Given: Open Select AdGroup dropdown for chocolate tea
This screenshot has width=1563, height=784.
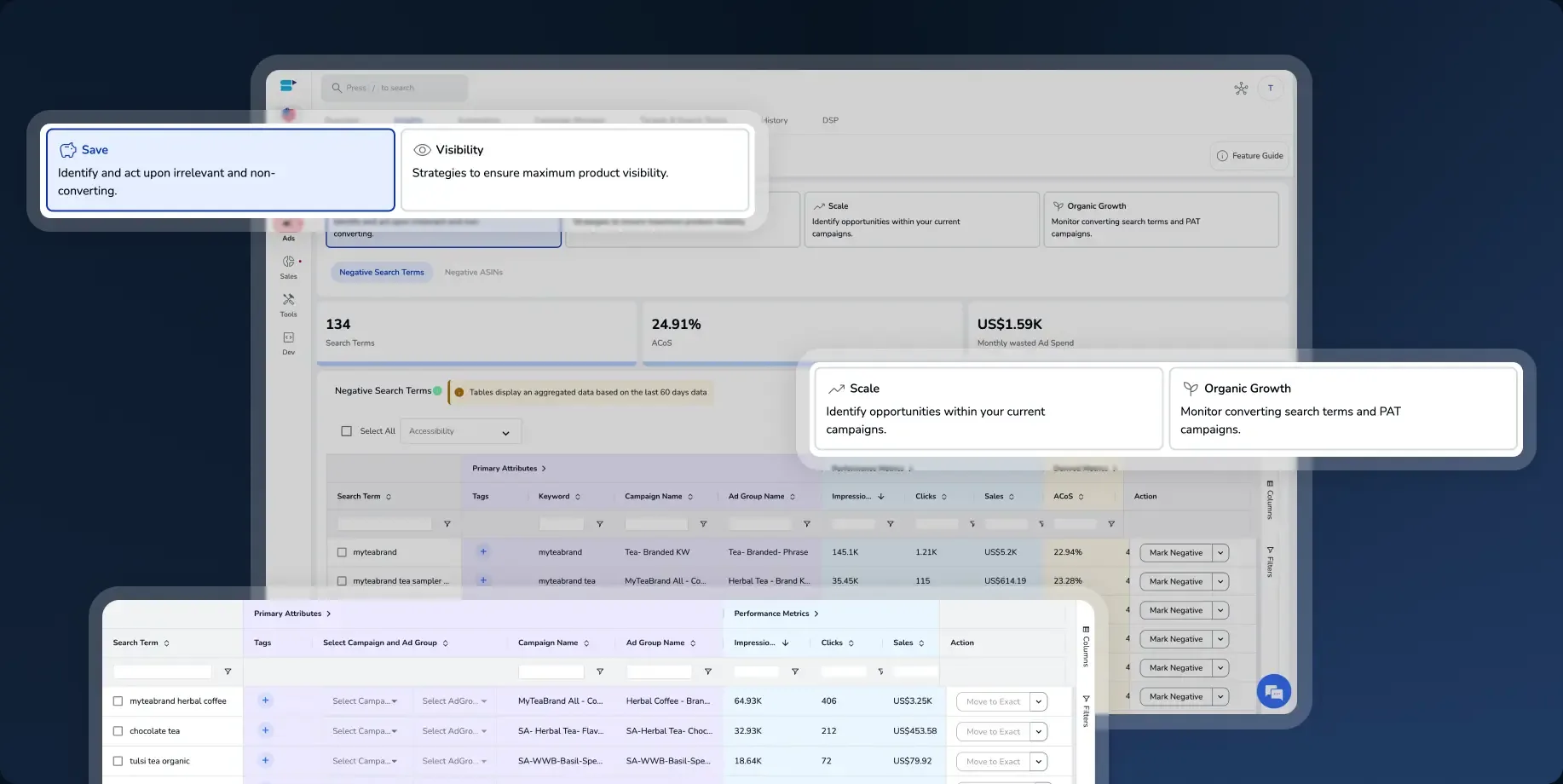Looking at the screenshot, I should (x=455, y=731).
